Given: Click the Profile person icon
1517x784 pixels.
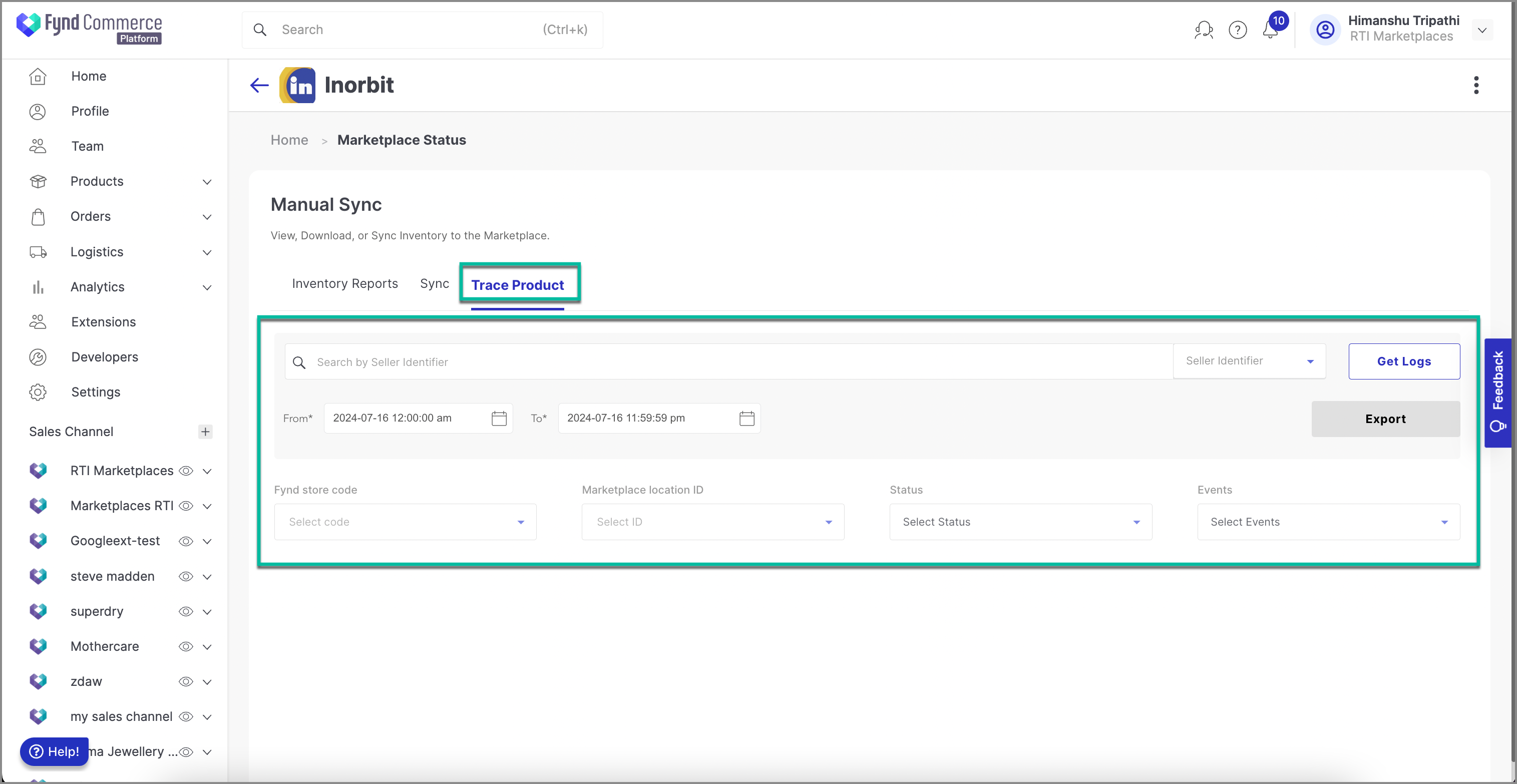Looking at the screenshot, I should click(38, 111).
